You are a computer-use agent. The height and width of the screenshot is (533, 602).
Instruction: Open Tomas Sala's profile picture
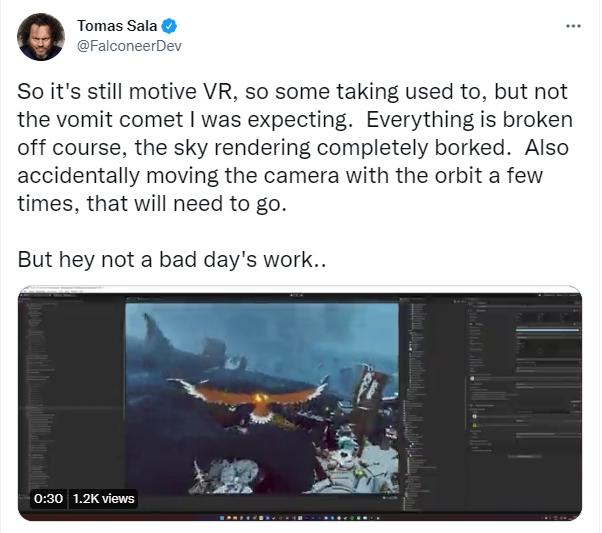click(x=41, y=37)
